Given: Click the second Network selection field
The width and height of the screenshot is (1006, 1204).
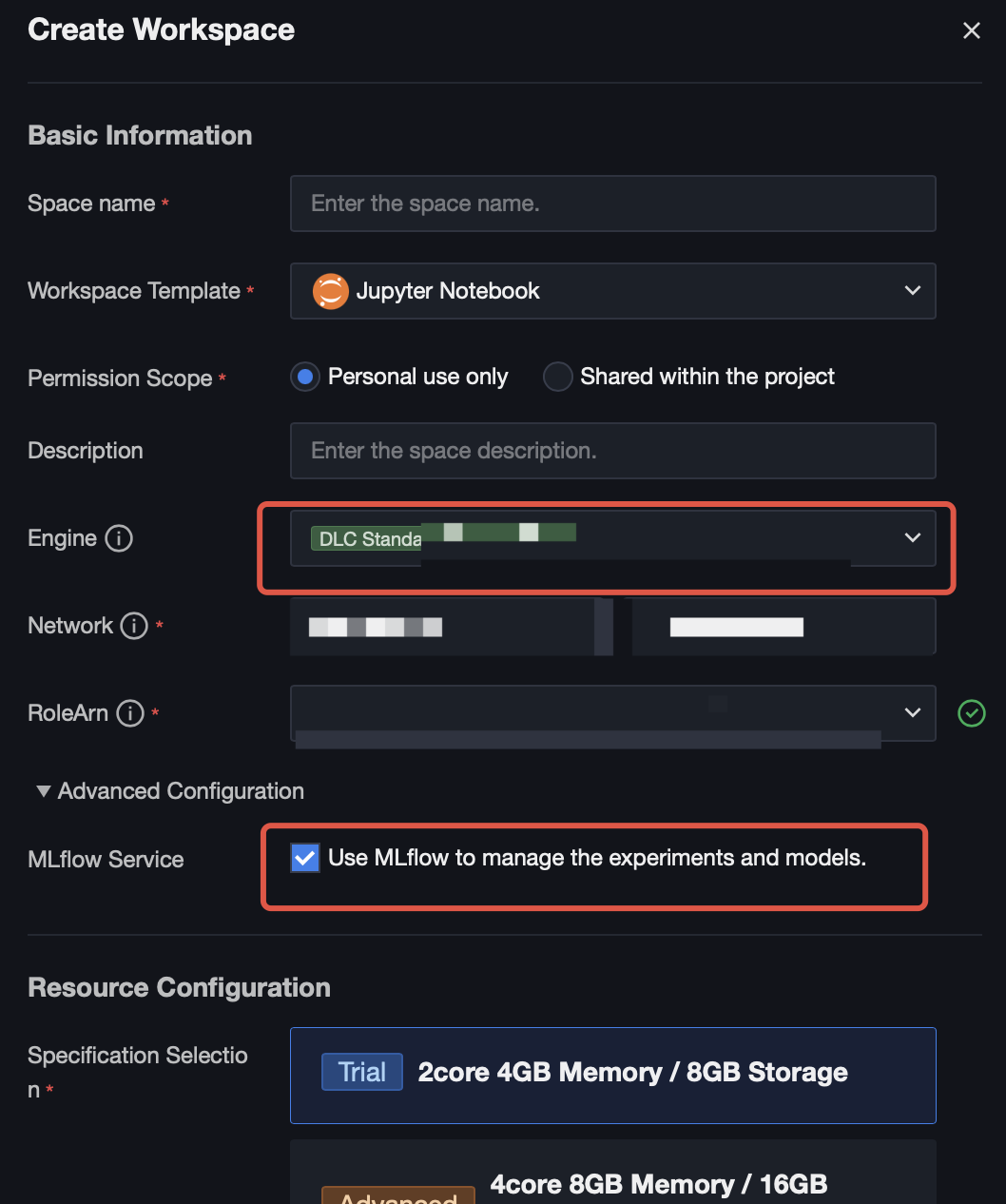Looking at the screenshot, I should (x=783, y=627).
